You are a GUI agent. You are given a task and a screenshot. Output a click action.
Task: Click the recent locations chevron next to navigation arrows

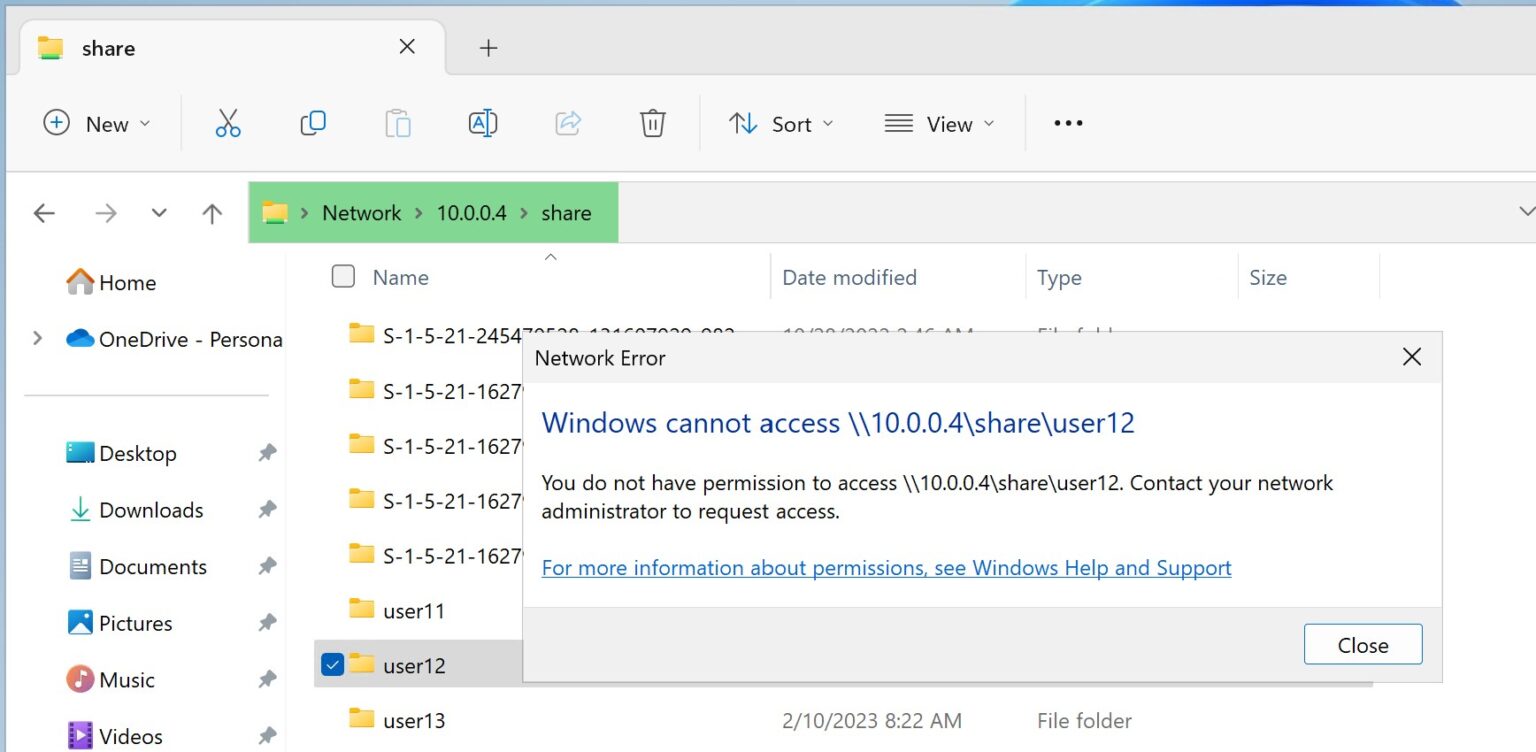[x=158, y=212]
